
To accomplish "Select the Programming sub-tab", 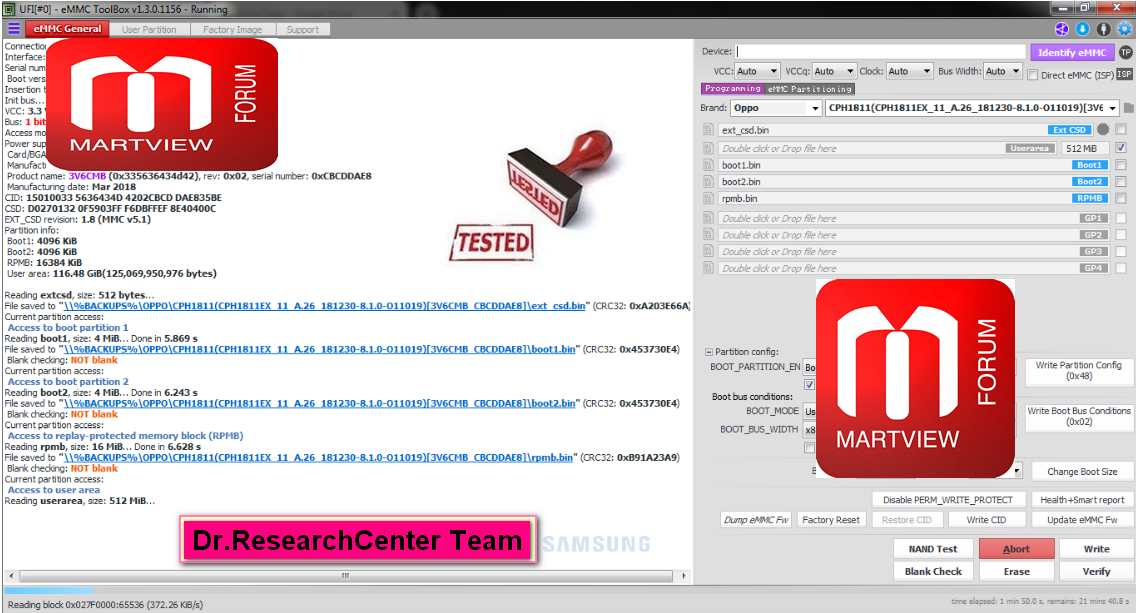I will pyautogui.click(x=732, y=88).
